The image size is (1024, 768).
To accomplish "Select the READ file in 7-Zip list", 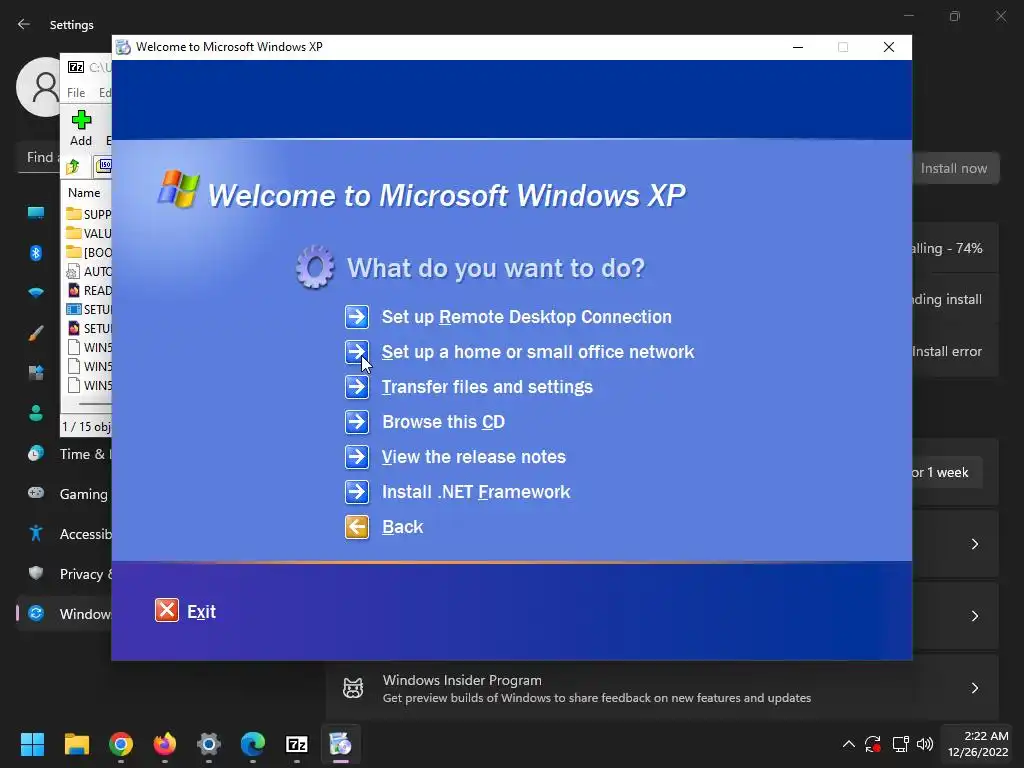I will [89, 290].
